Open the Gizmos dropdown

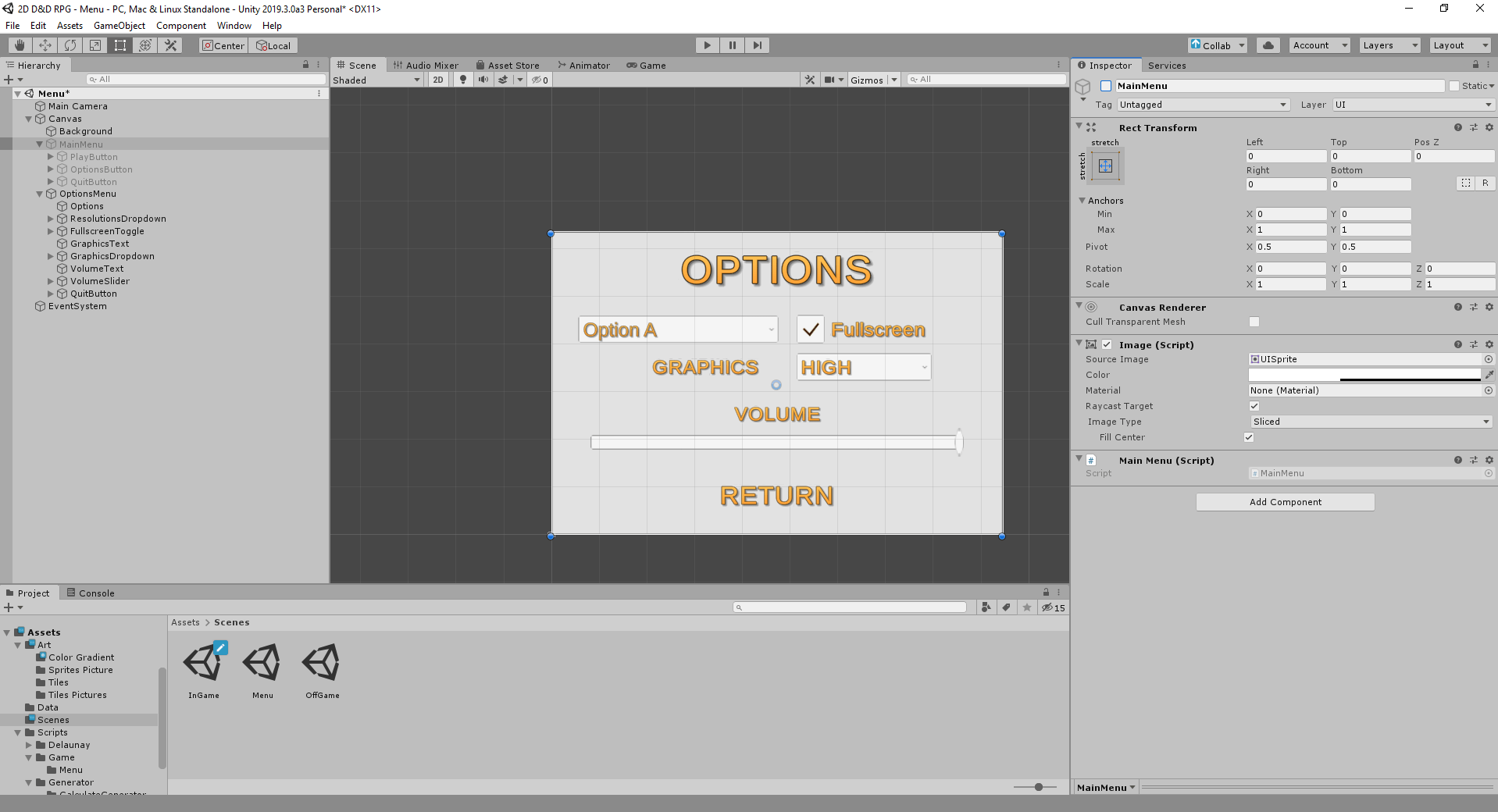point(874,80)
